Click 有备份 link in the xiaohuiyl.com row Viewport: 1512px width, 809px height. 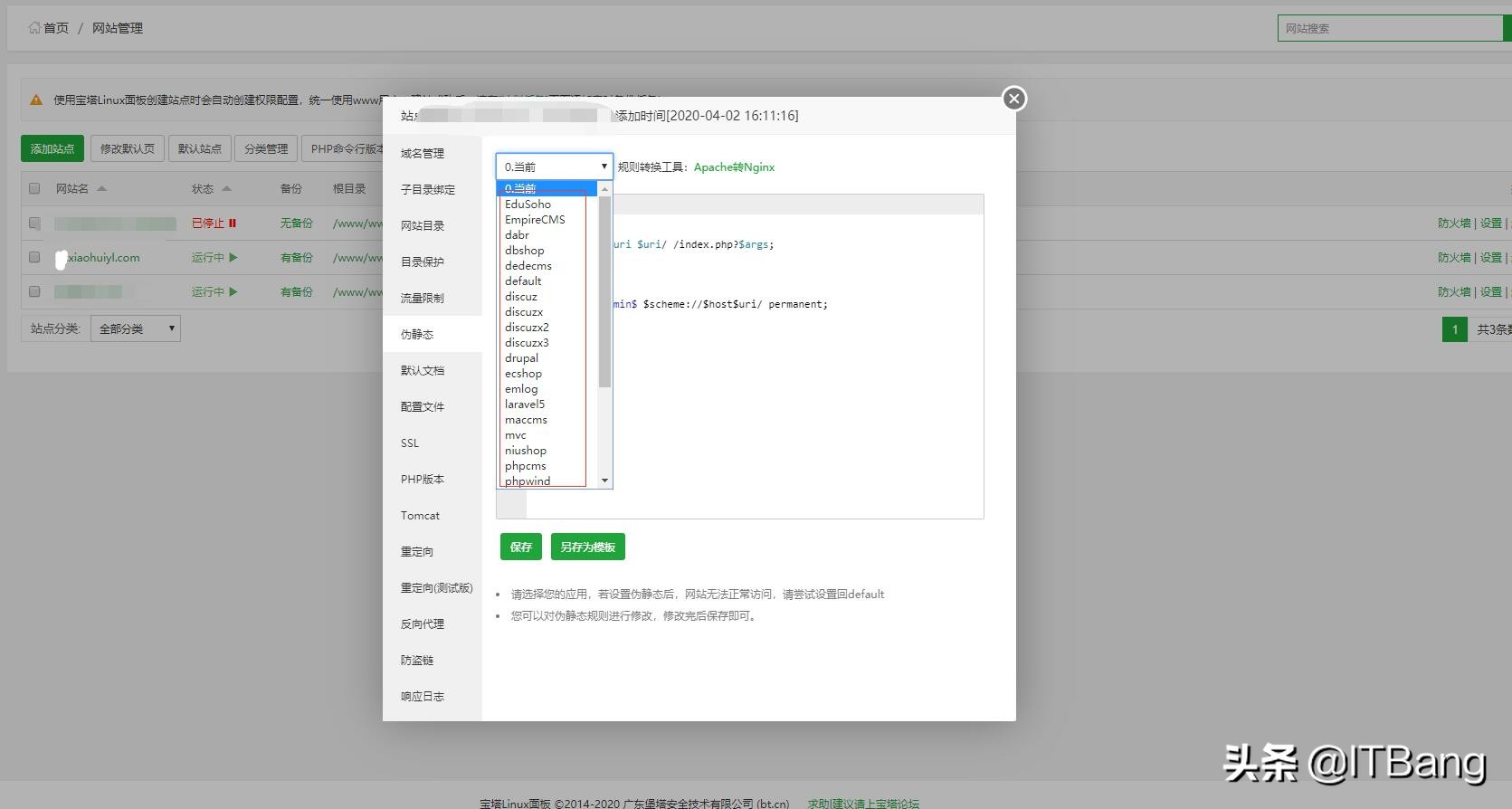[297, 258]
